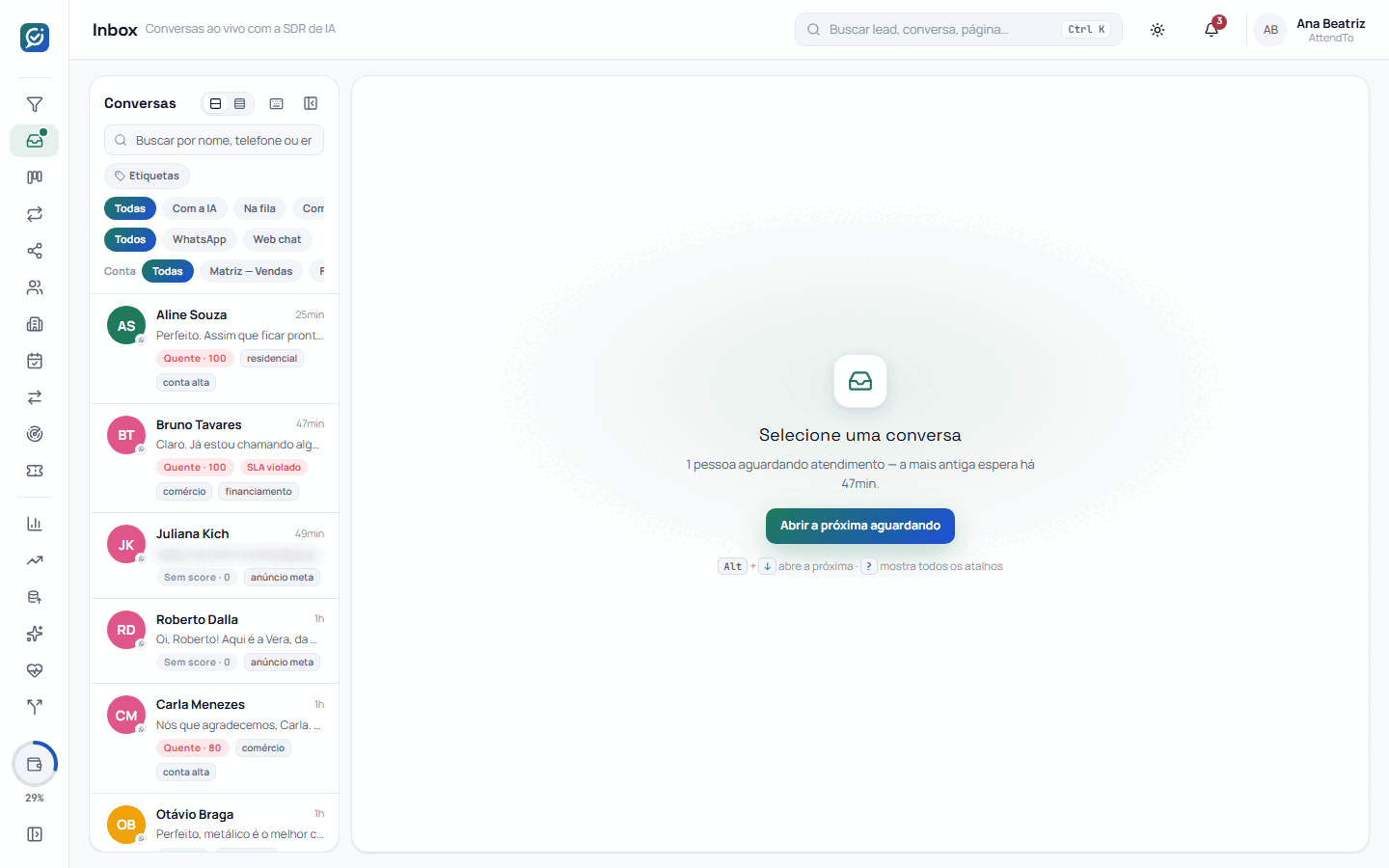Select the Todos channel filter chip
Viewport: 1389px width, 868px height.
[x=130, y=239]
